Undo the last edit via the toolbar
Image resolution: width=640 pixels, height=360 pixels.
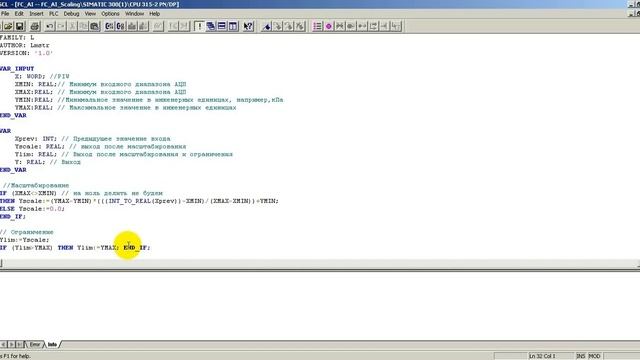point(50,27)
